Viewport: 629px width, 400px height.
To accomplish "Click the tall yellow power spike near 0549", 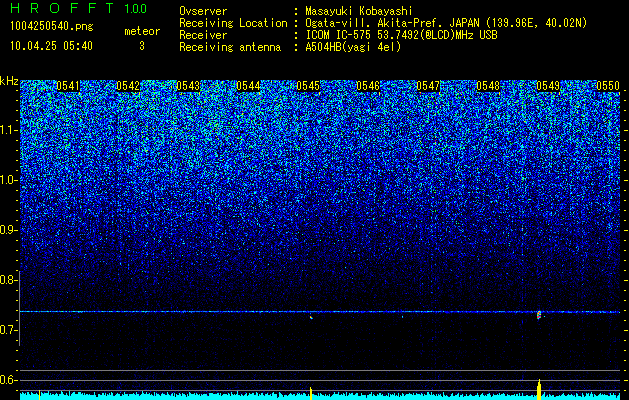I will coord(539,389).
